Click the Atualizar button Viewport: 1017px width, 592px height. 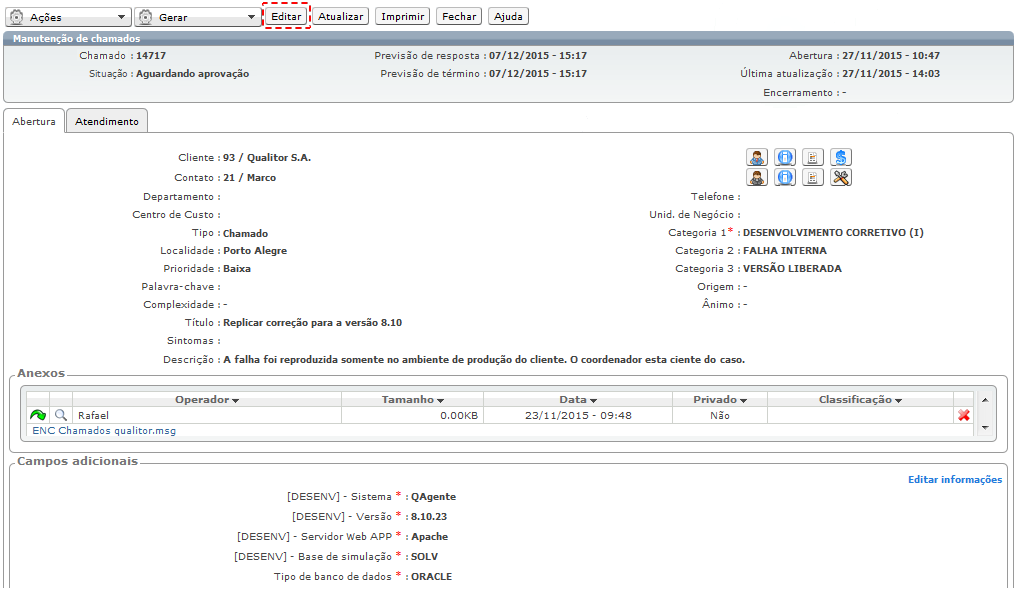[341, 16]
